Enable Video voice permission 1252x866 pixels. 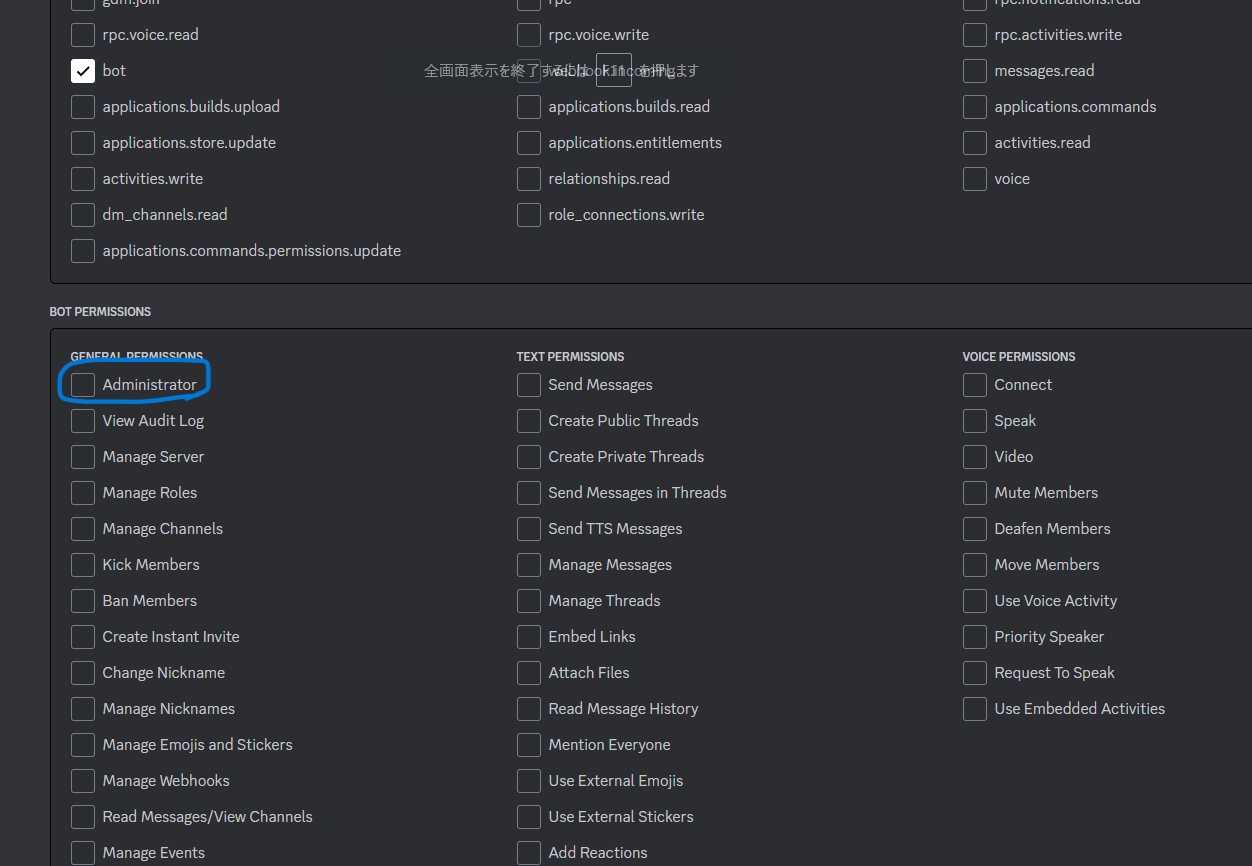click(975, 457)
